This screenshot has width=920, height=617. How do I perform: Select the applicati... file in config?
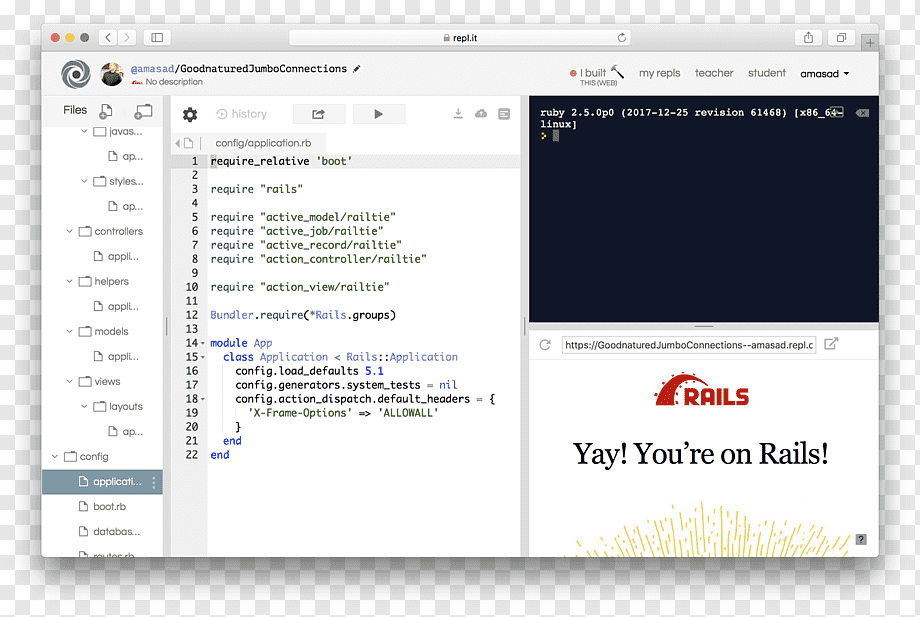(102, 482)
